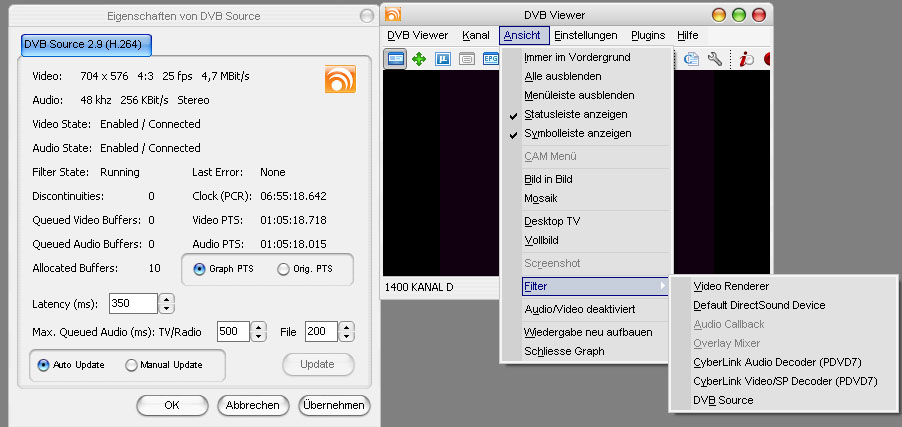Open the EPG program guide icon

tap(491, 59)
